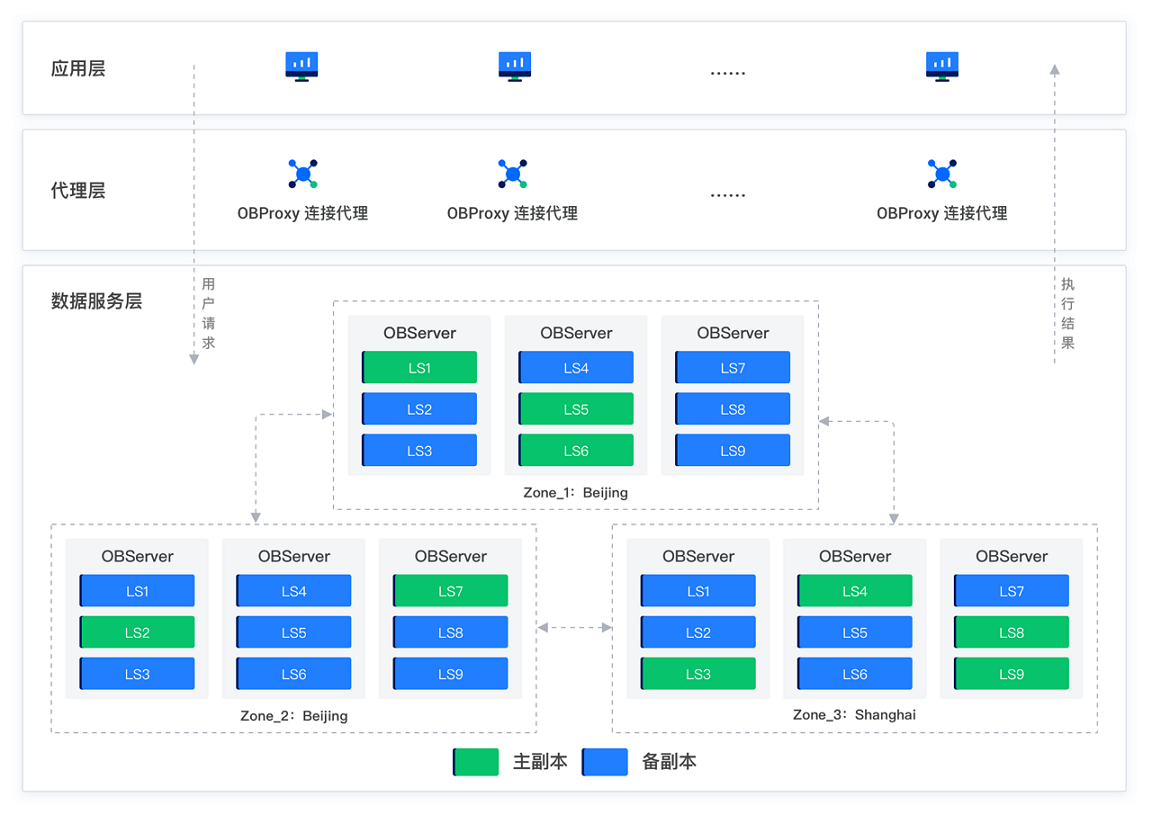The height and width of the screenshot is (815, 1152).
Task: Click the Zone_3: Shanghai label
Action: coord(854,714)
